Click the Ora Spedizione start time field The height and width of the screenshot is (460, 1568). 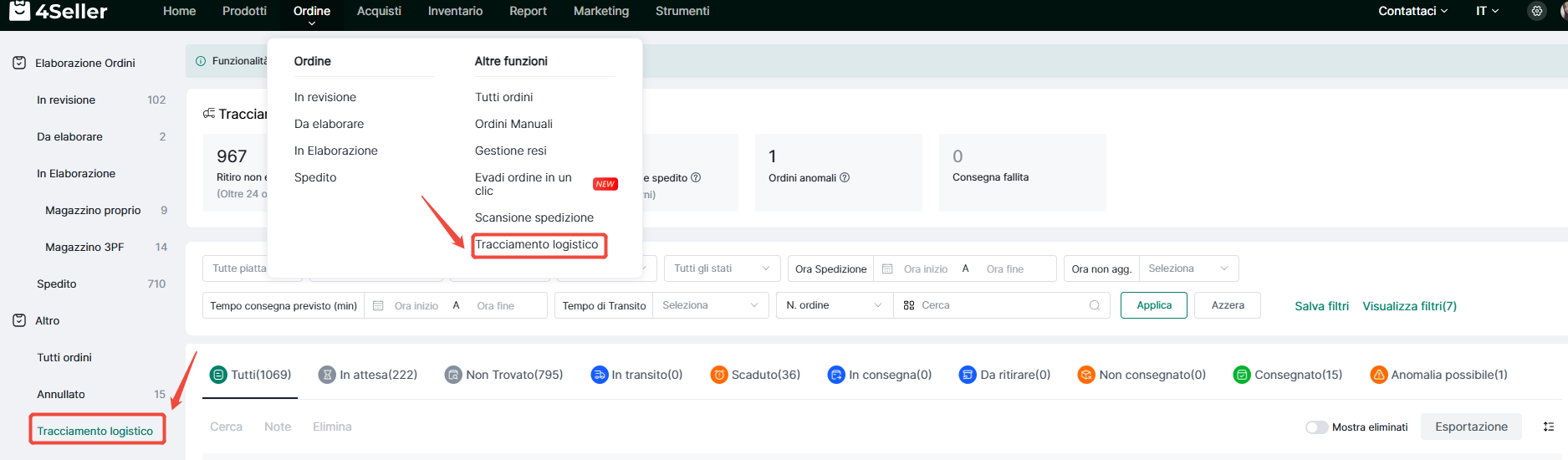(925, 268)
